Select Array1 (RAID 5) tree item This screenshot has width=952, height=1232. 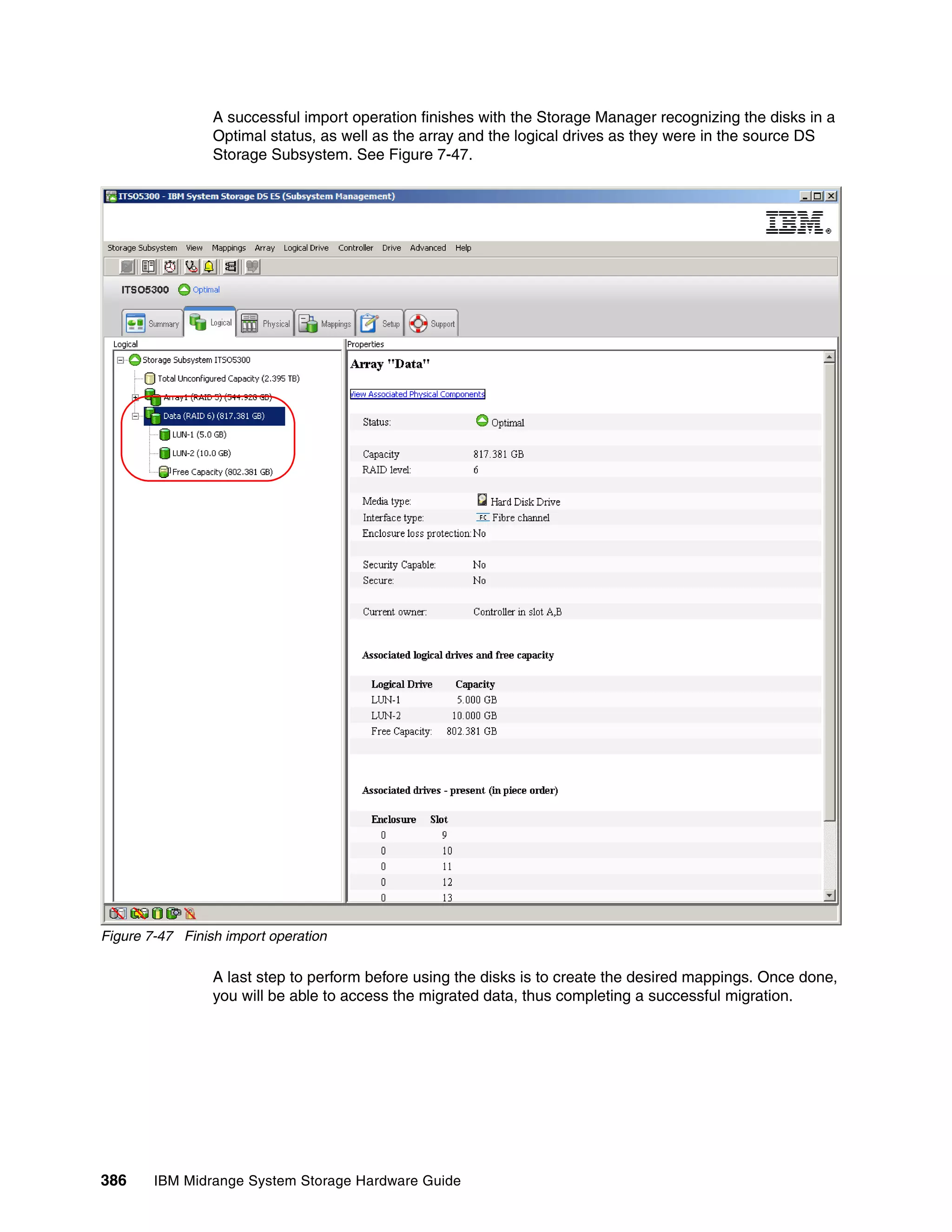[218, 397]
